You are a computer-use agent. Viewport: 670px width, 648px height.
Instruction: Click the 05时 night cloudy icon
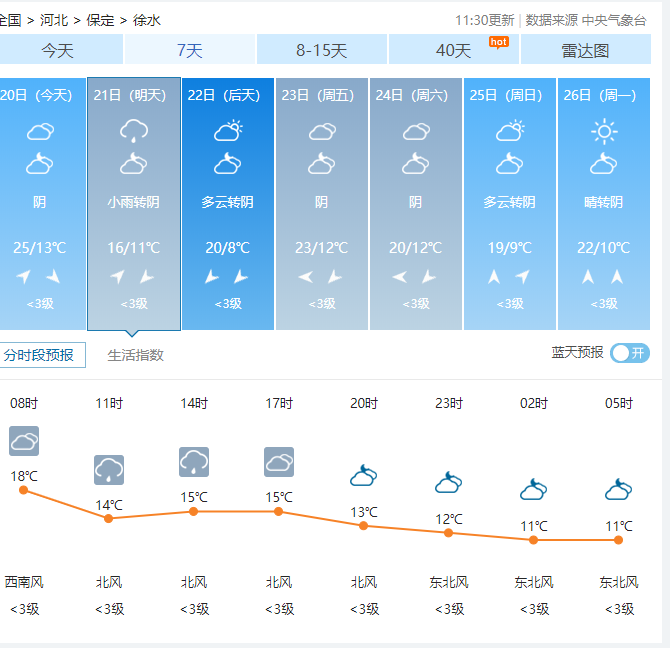pos(618,489)
